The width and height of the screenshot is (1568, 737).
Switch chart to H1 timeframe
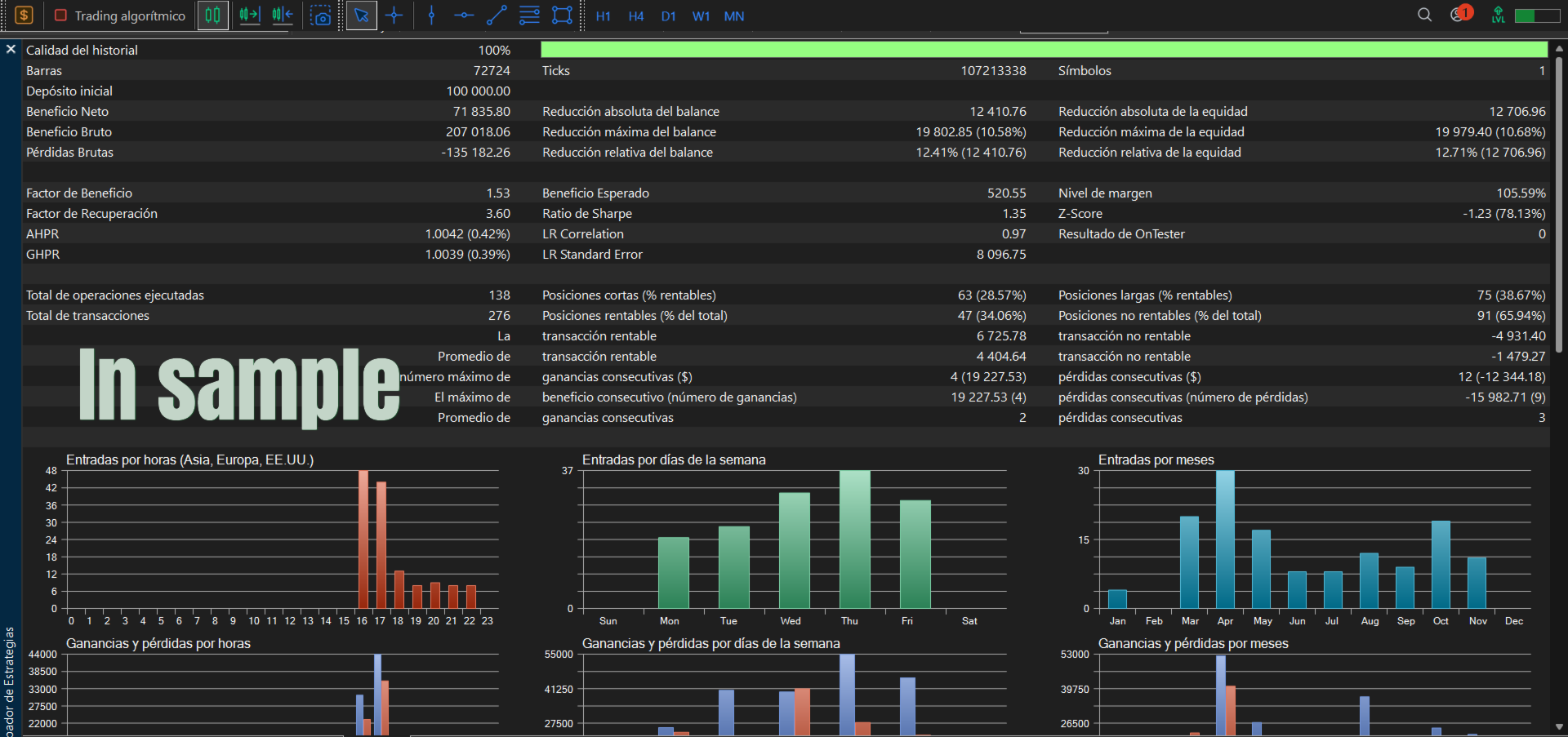[x=603, y=16]
